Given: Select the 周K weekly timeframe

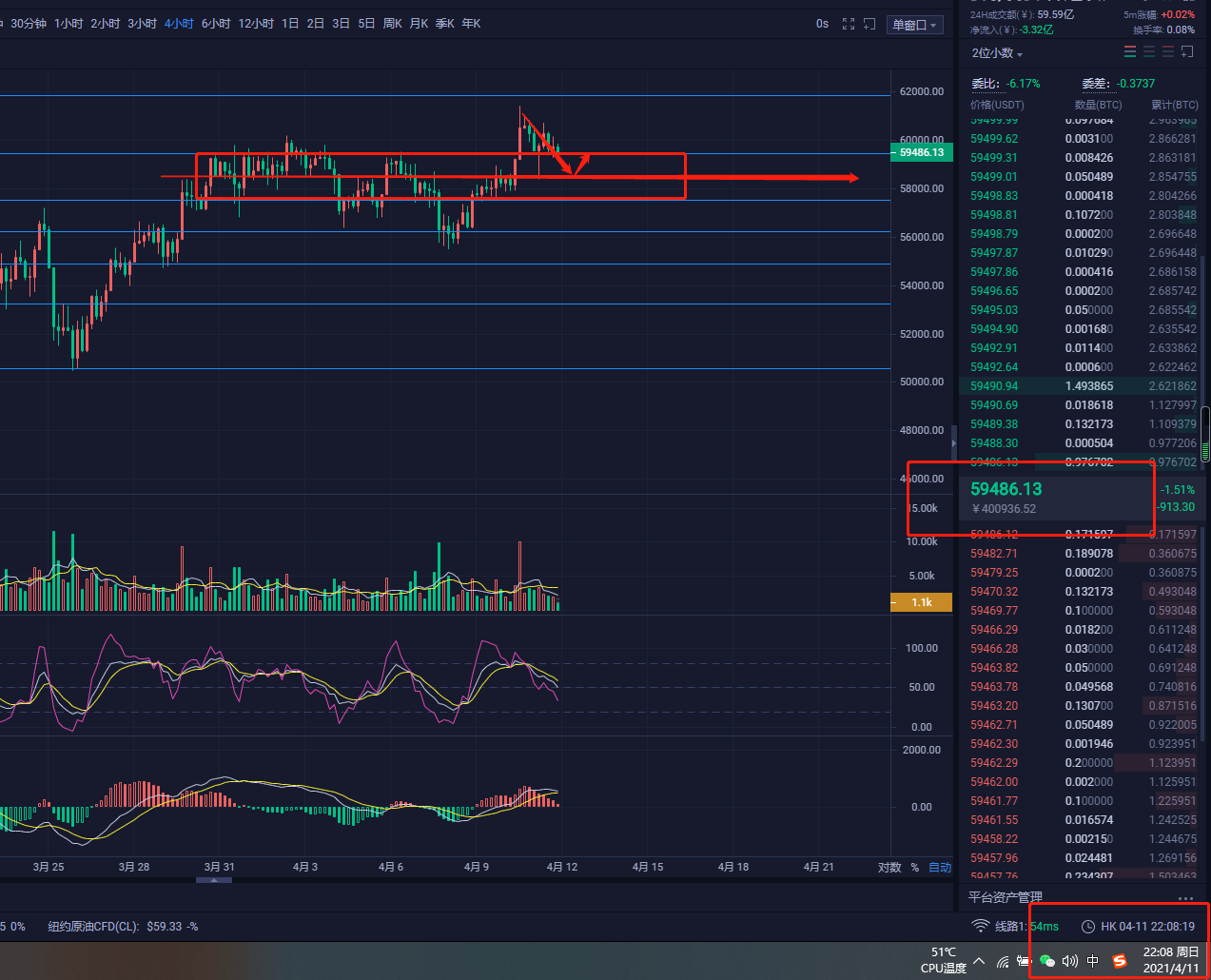Looking at the screenshot, I should 392,24.
